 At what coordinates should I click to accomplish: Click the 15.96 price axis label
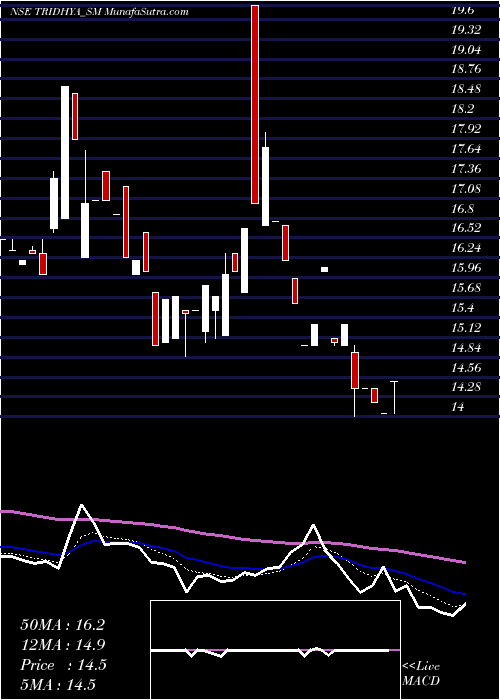(x=466, y=268)
